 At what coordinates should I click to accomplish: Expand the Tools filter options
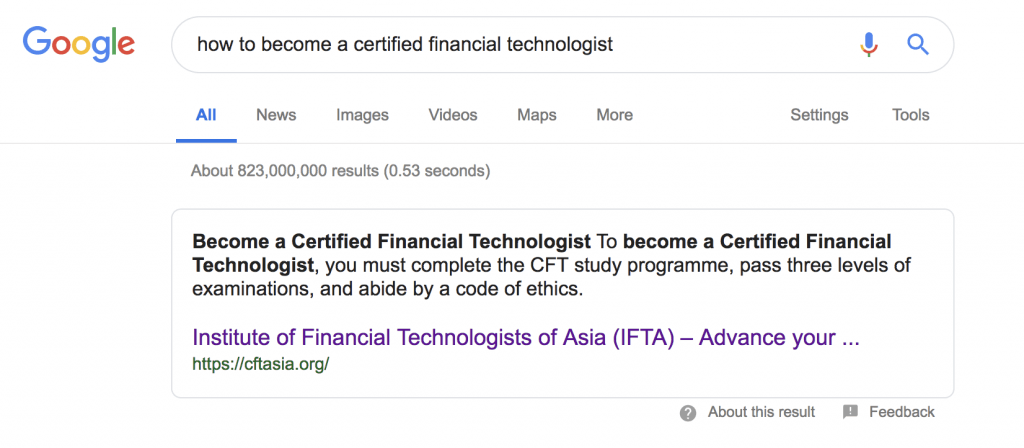(911, 116)
